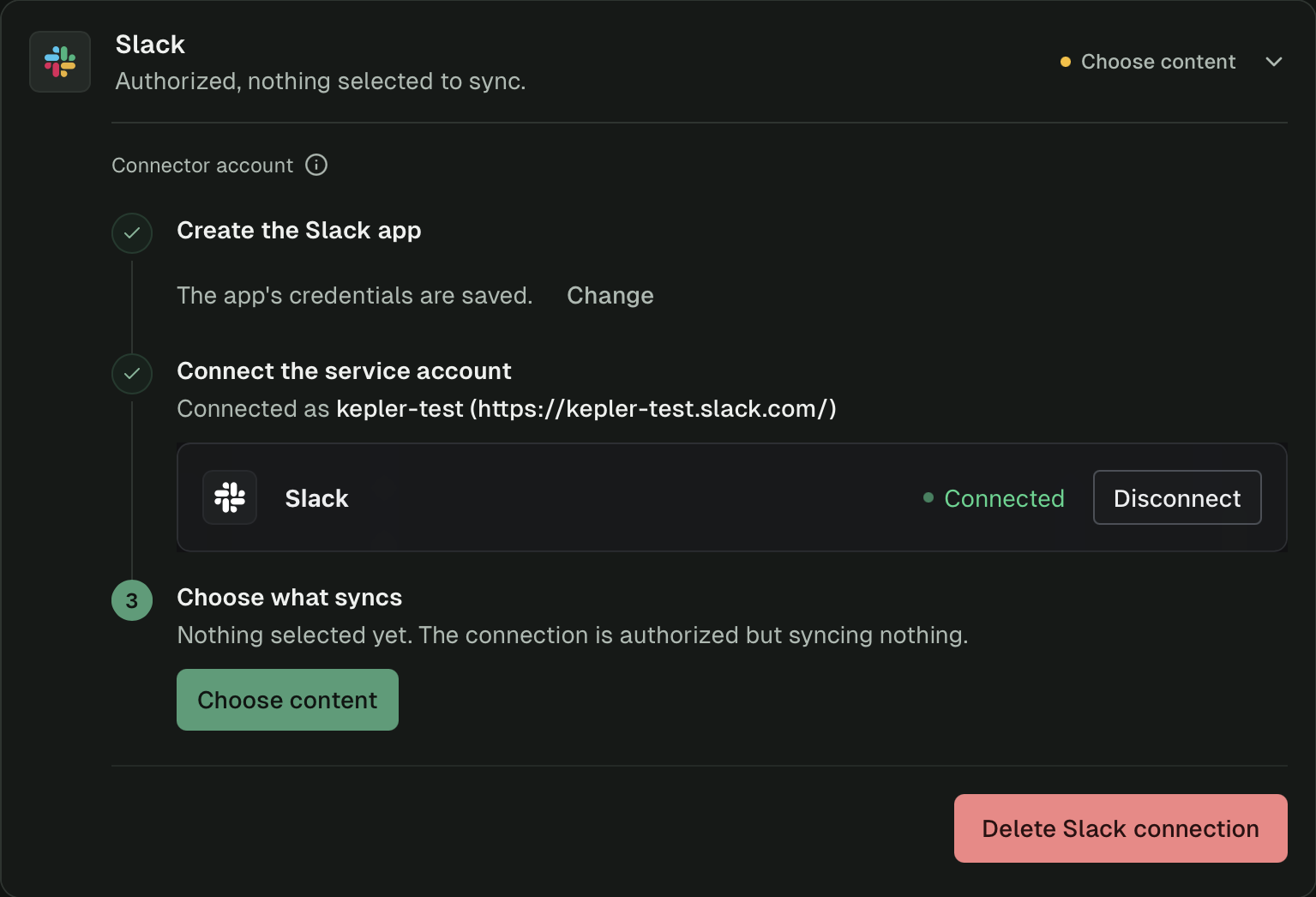Screen dimensions: 1316x897
Task: Click the Slack title in the header
Action: pos(150,45)
